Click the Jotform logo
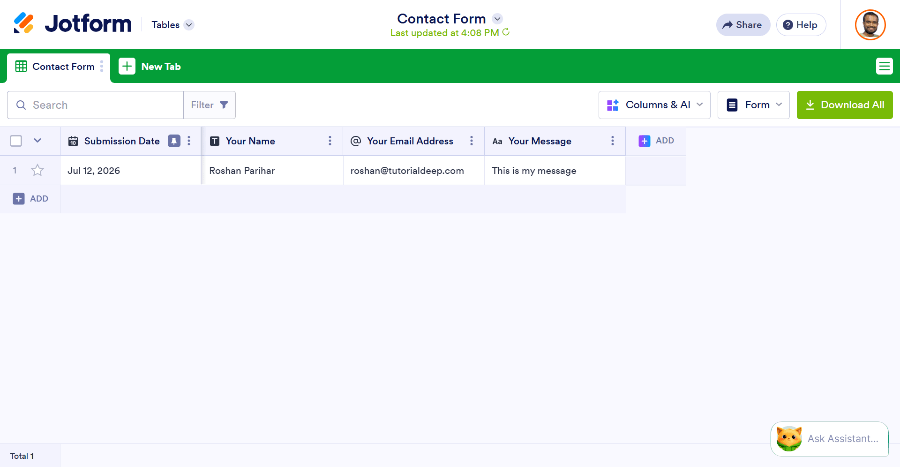 pos(72,24)
